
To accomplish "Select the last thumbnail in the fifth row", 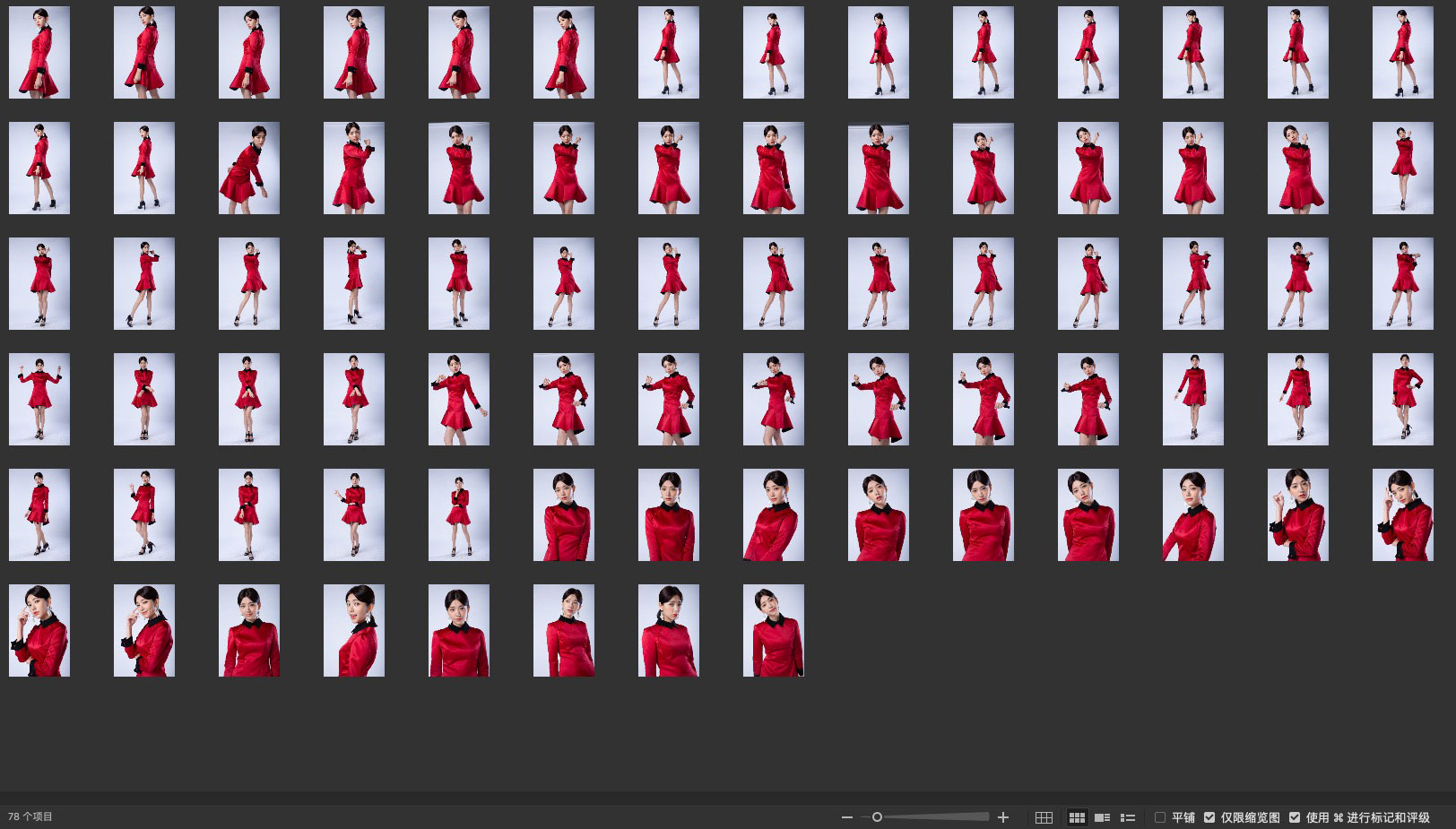I will 1402,515.
